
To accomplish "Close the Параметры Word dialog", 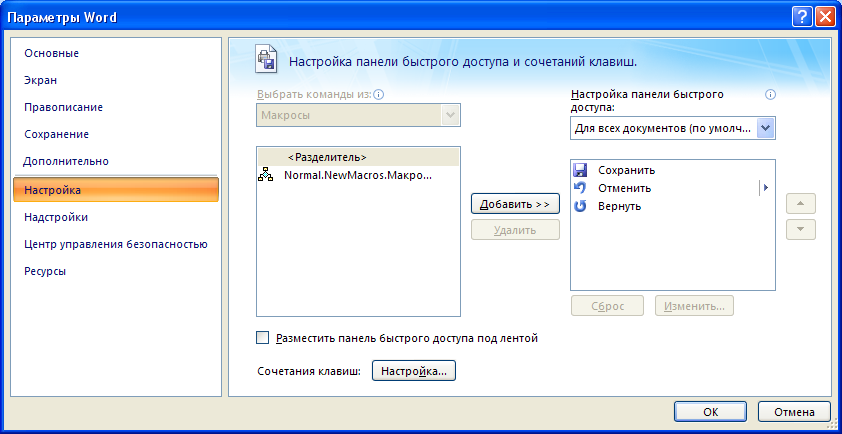I will coord(824,17).
